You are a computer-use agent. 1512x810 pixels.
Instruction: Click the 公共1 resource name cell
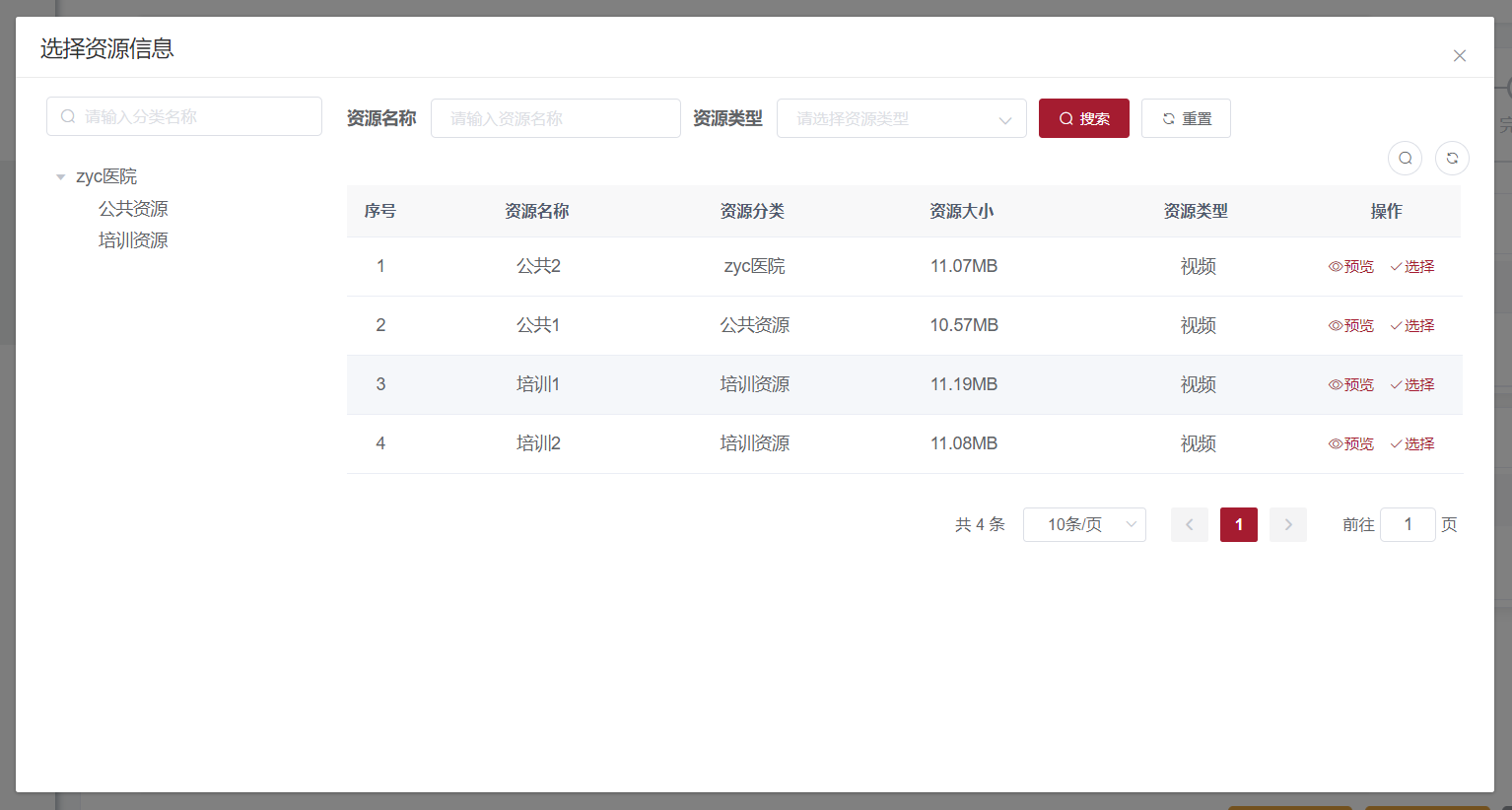538,325
